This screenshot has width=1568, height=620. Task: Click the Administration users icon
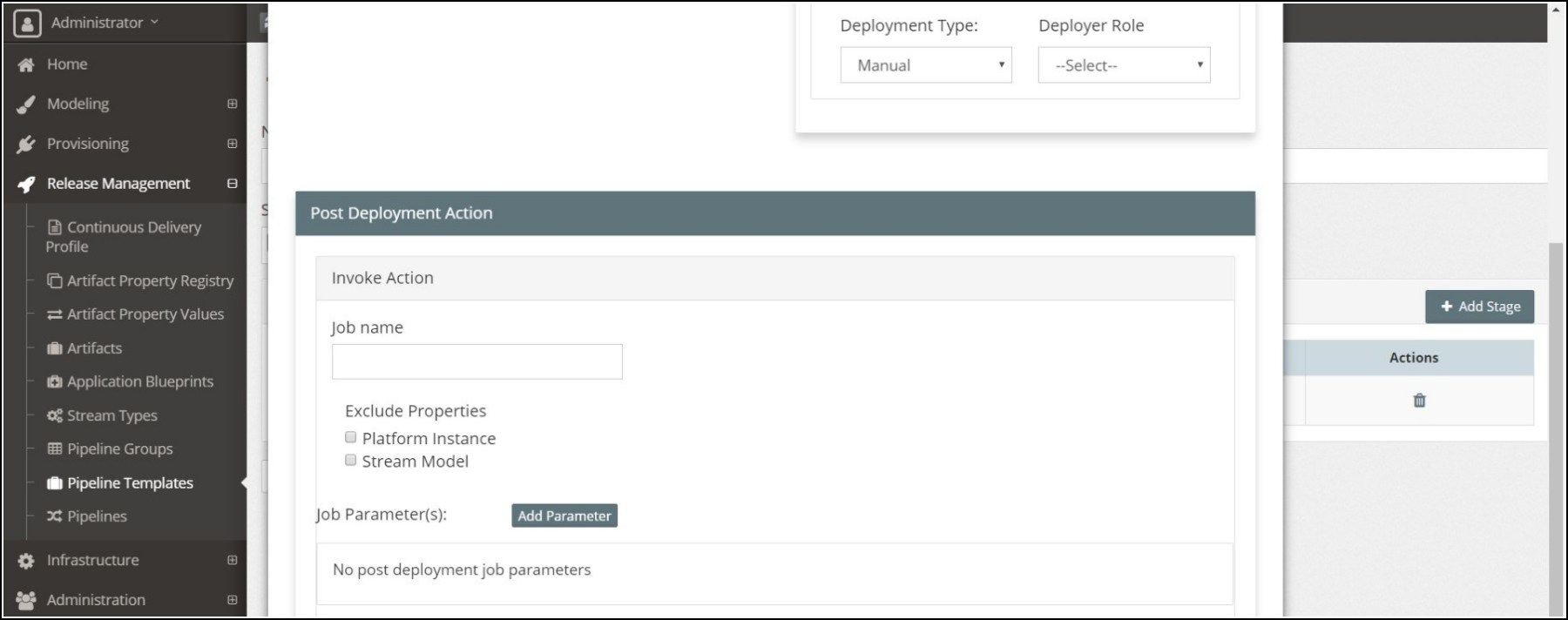point(26,600)
